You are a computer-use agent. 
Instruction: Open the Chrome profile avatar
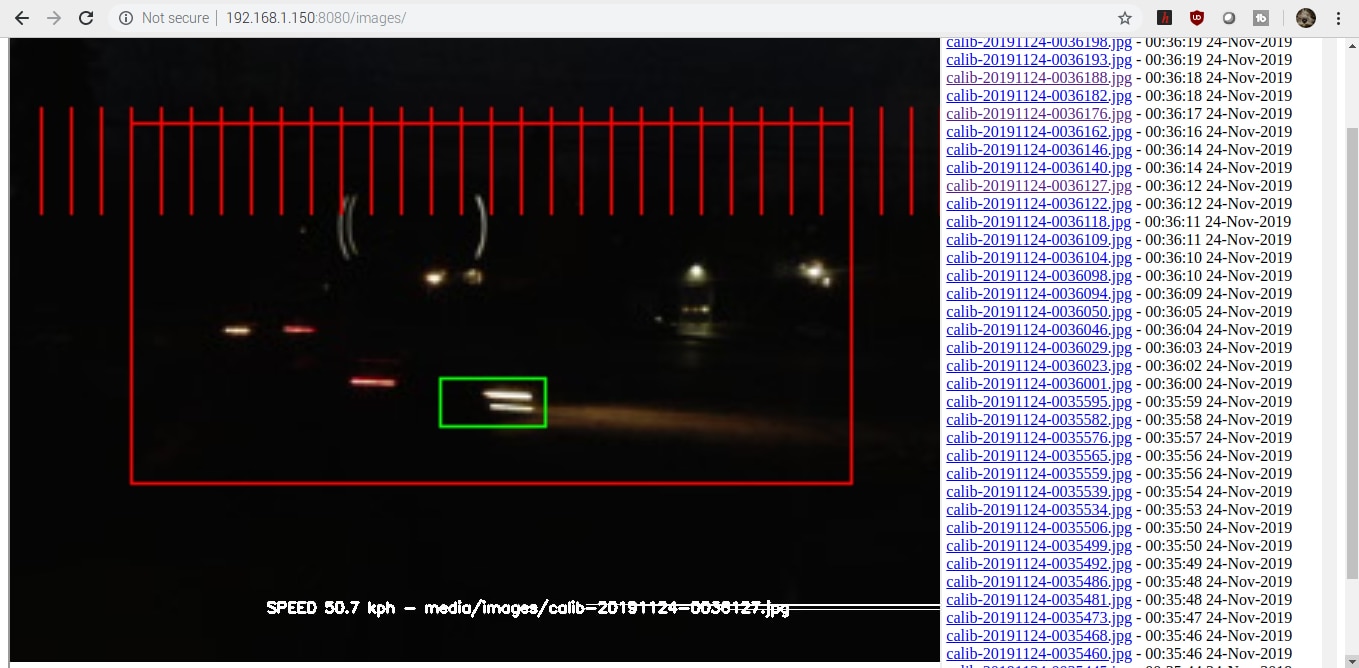pyautogui.click(x=1305, y=18)
